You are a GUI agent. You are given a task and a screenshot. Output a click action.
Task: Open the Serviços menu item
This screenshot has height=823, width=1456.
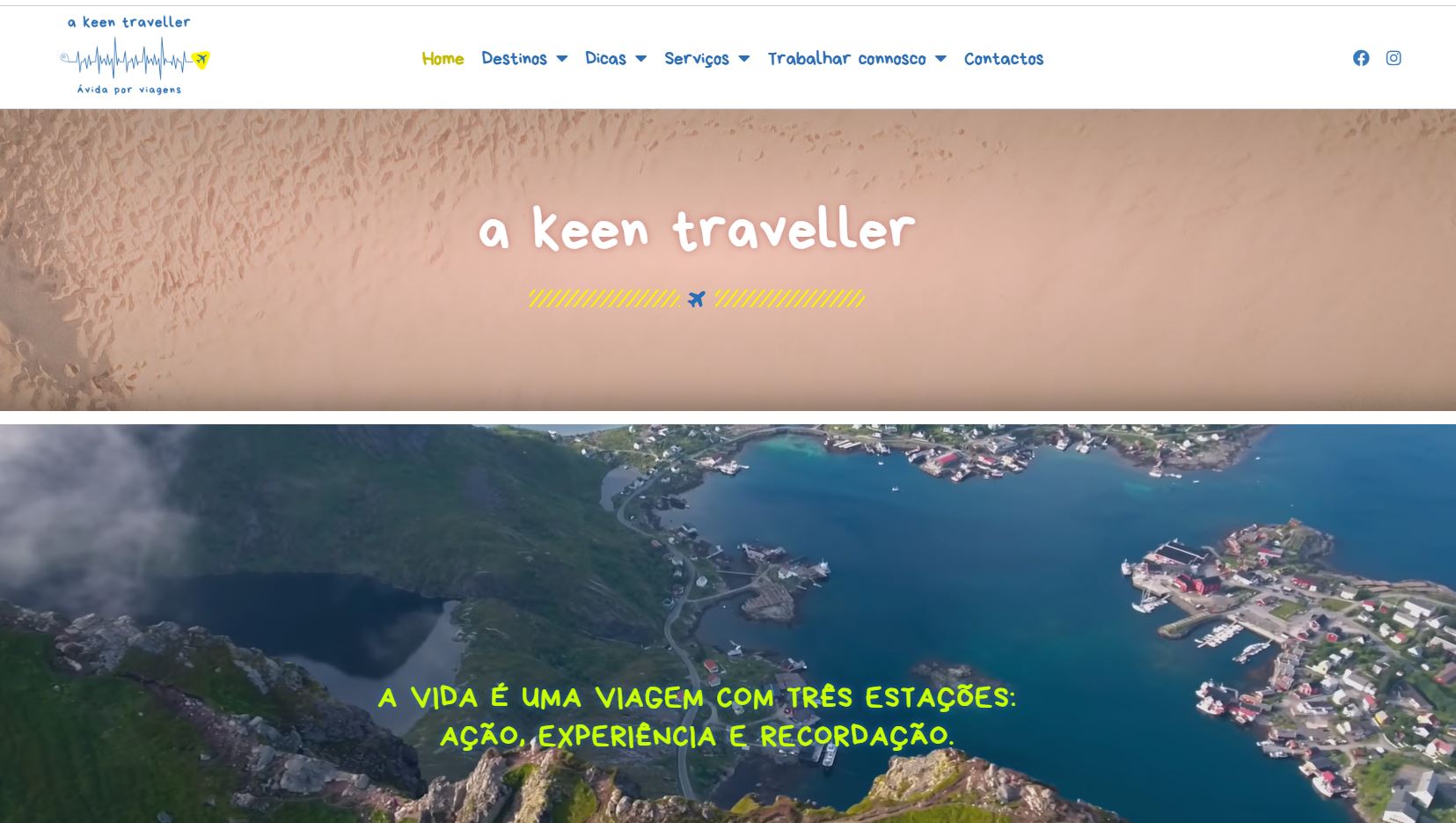(697, 59)
